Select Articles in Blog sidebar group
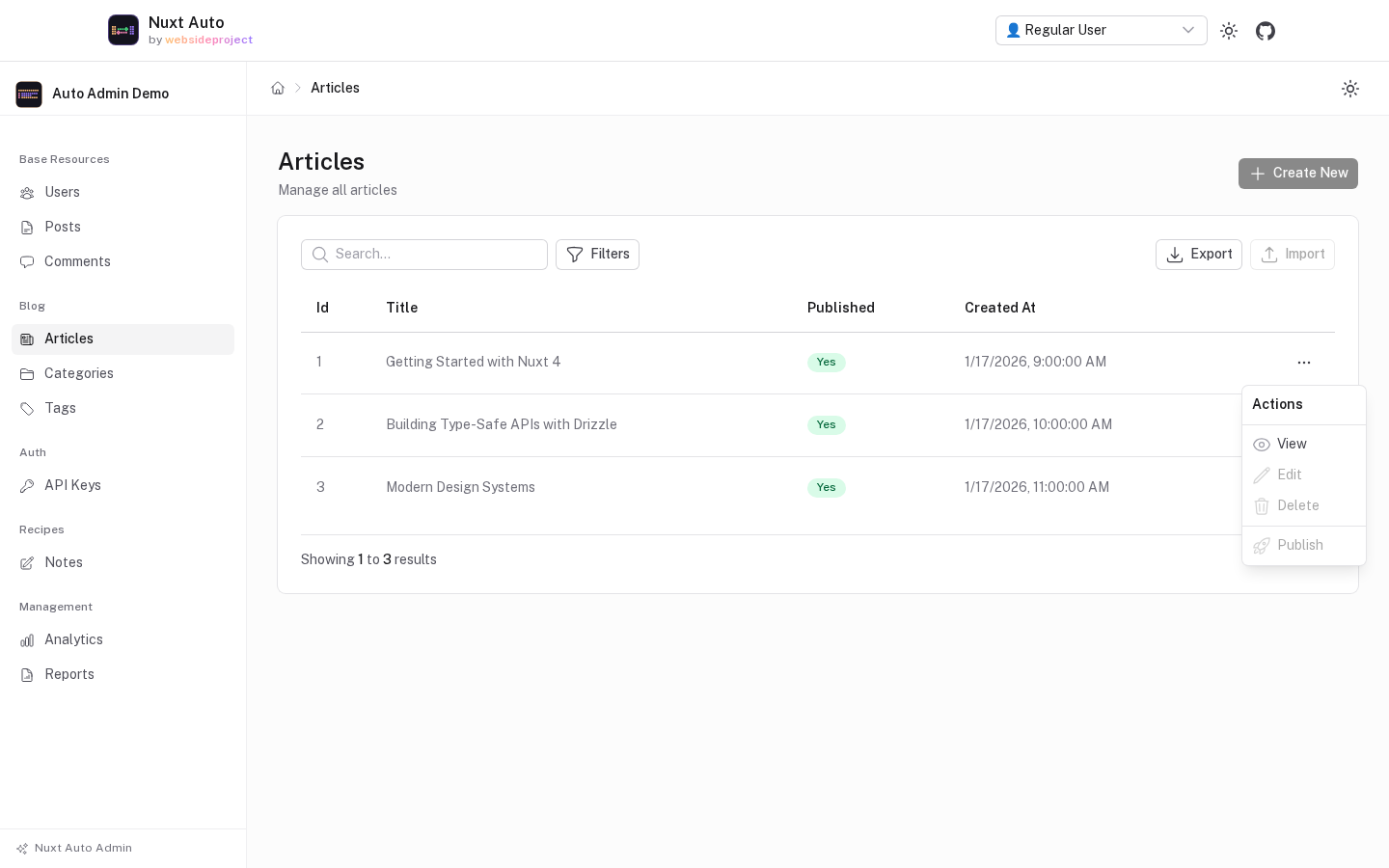The image size is (1389, 868). (123, 339)
